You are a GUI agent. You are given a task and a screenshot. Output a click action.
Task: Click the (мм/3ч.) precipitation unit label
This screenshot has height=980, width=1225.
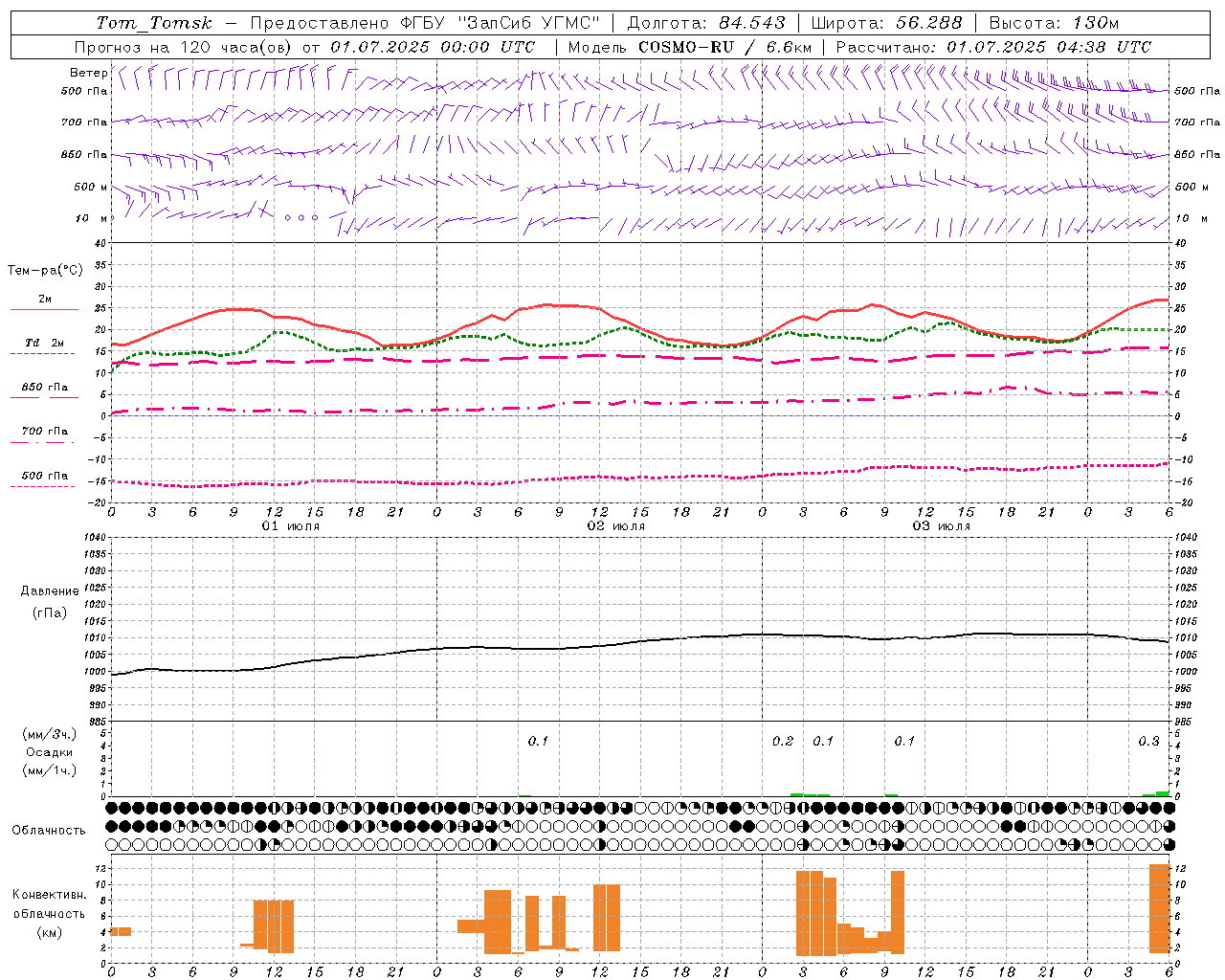tap(50, 734)
